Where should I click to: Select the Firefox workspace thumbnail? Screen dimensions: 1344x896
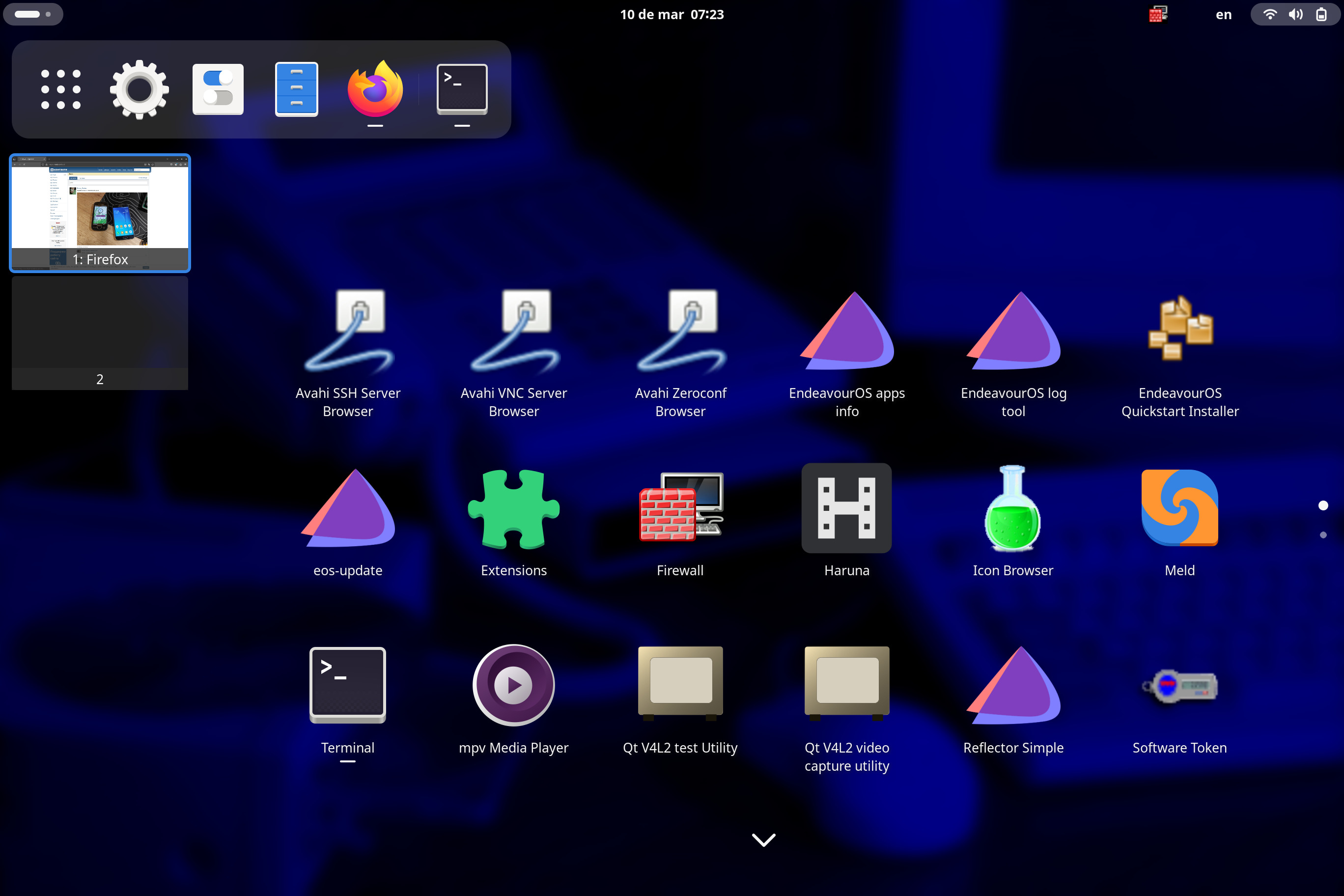pyautogui.click(x=100, y=213)
